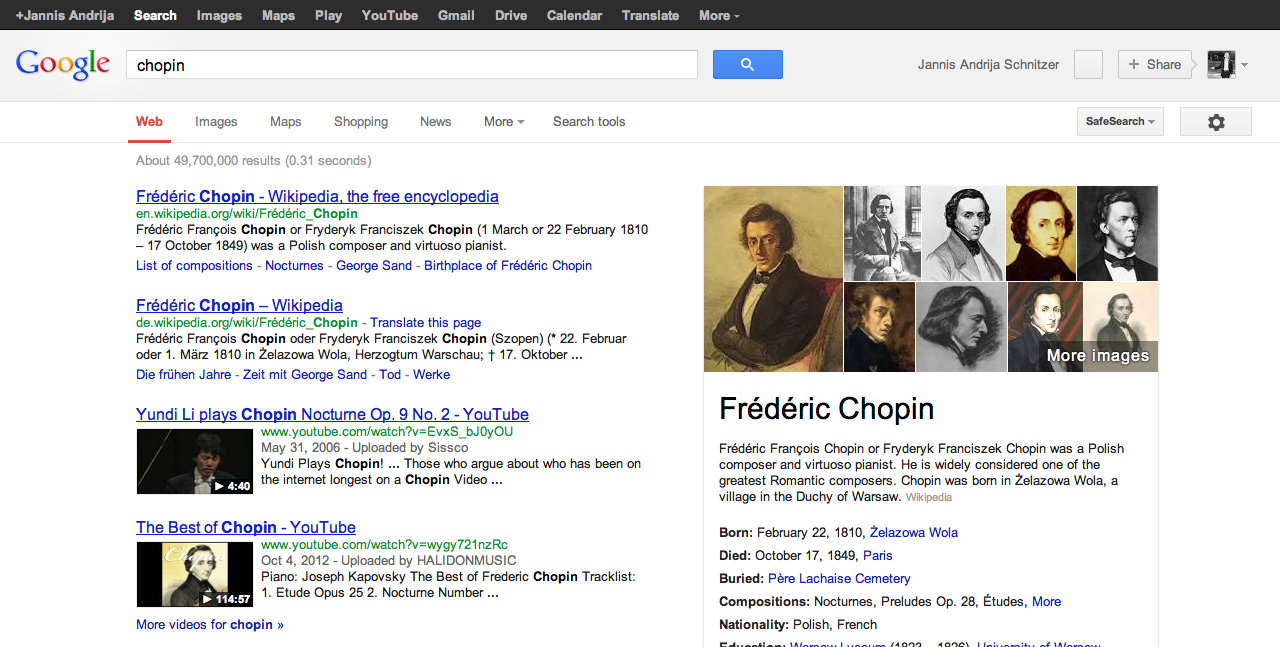Open Yundi Li plays Chopin Nocturne result
Image resolution: width=1280 pixels, height=647 pixels.
(332, 414)
